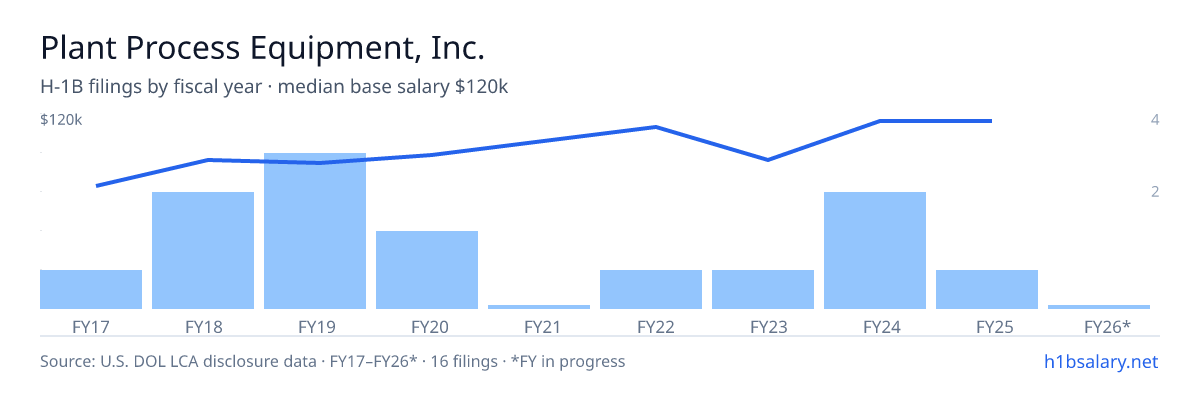Select the tiny FY21 bar

539,306
